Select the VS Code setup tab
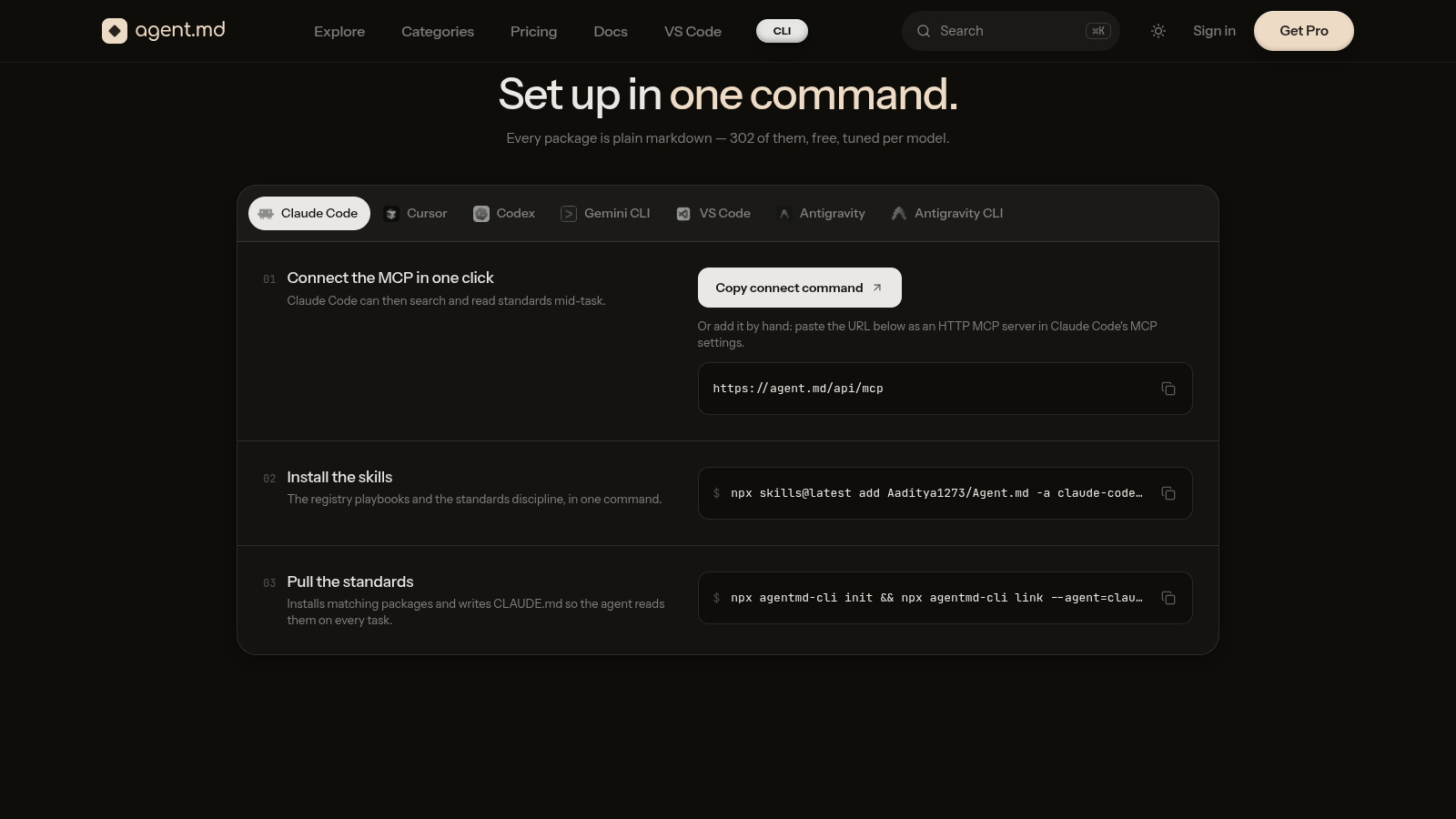This screenshot has width=1456, height=819. 713,214
